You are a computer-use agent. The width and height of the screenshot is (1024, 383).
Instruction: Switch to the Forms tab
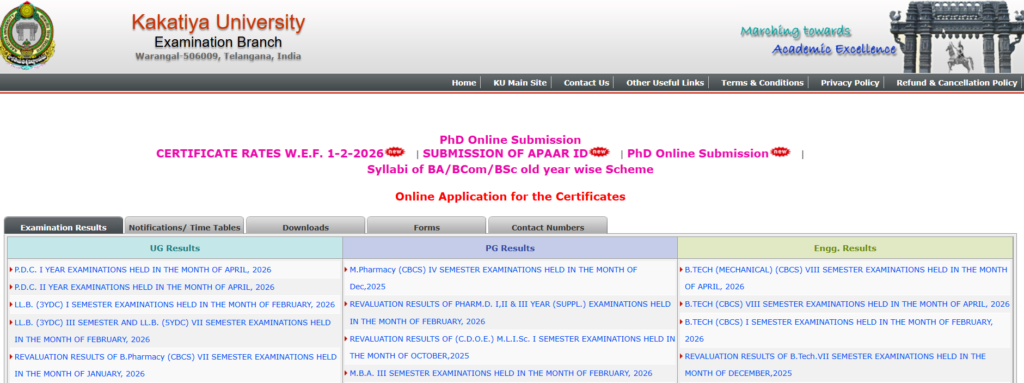426,226
